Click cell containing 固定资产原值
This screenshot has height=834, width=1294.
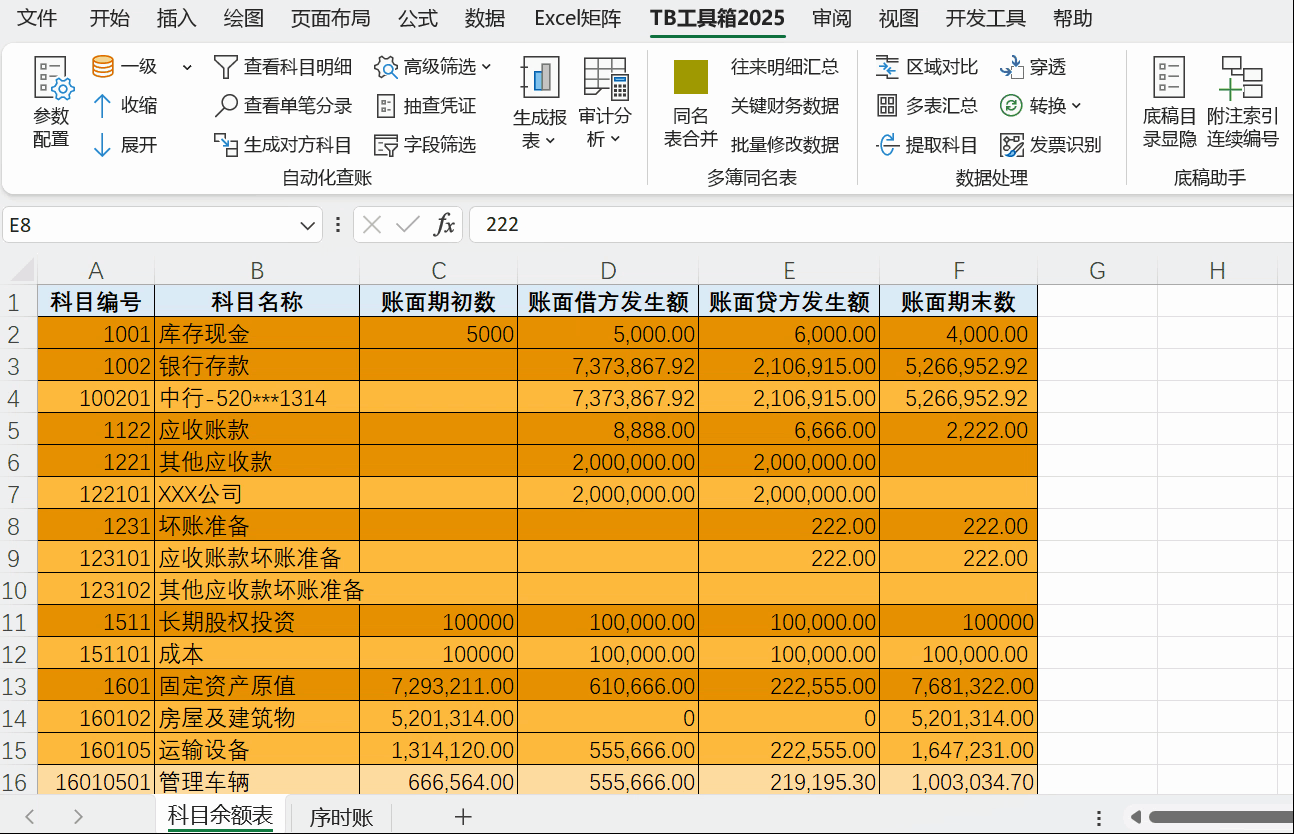(257, 686)
